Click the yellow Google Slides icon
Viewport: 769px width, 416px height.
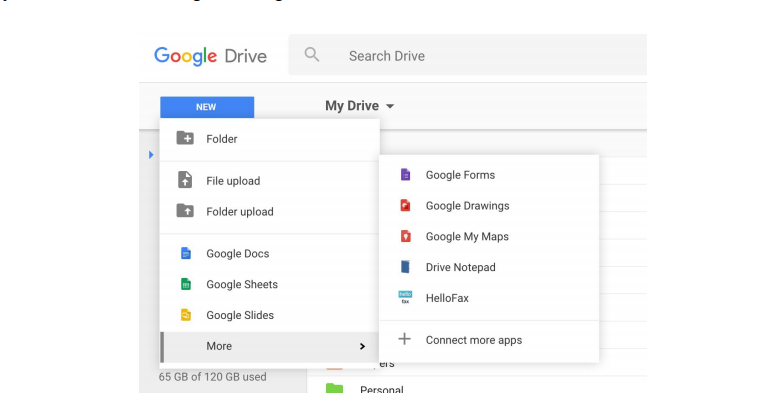pyautogui.click(x=185, y=315)
